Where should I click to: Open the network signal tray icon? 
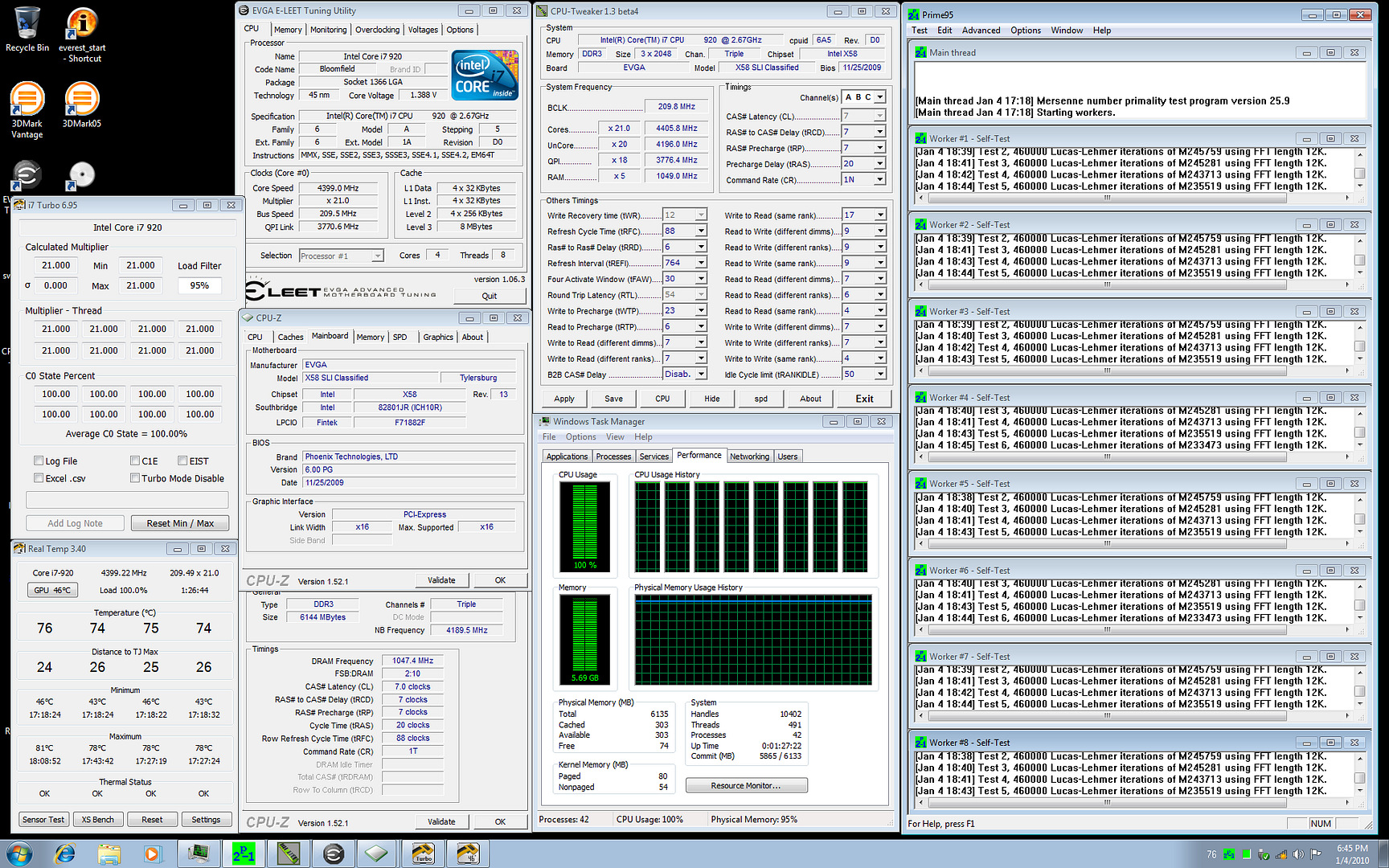pos(1281,854)
